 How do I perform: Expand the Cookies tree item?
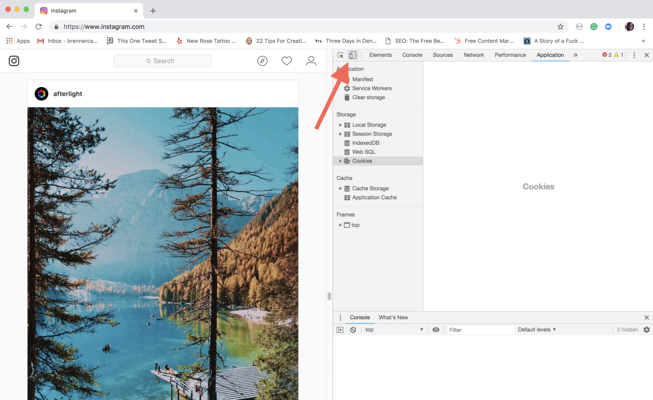click(x=340, y=161)
